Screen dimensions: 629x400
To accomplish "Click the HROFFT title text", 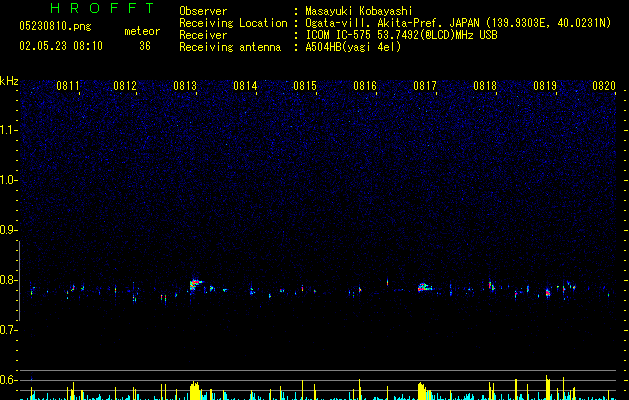I will (103, 8).
